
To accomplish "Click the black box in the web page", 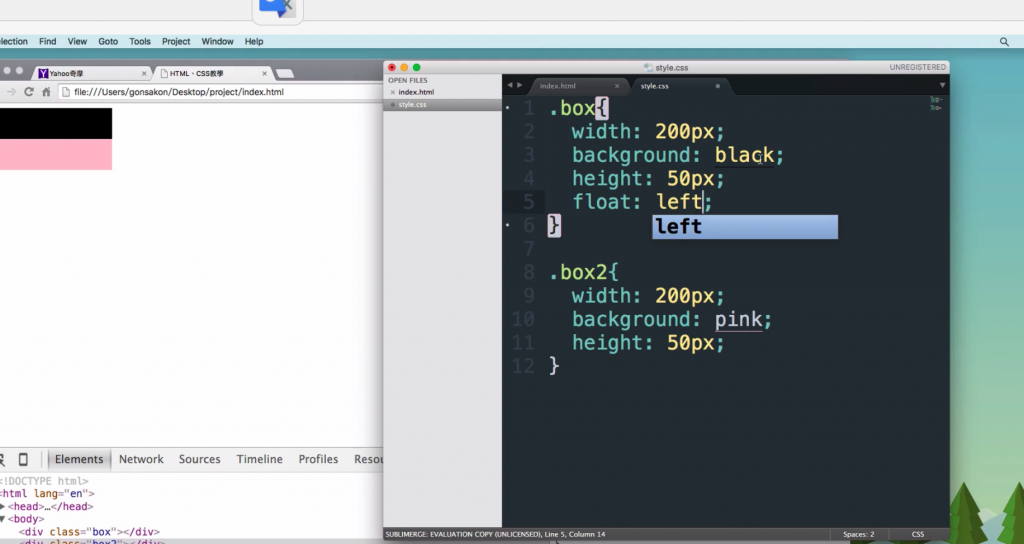I will click(x=56, y=123).
